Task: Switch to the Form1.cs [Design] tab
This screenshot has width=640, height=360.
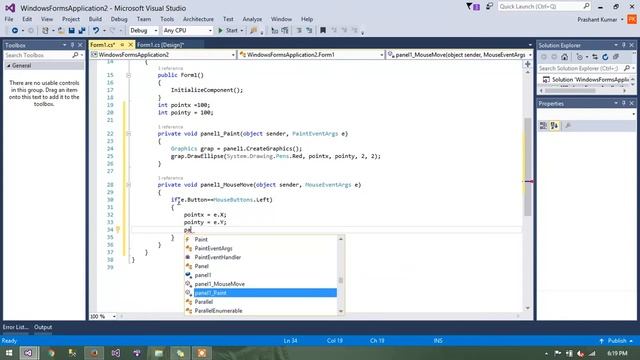Action: [161, 45]
